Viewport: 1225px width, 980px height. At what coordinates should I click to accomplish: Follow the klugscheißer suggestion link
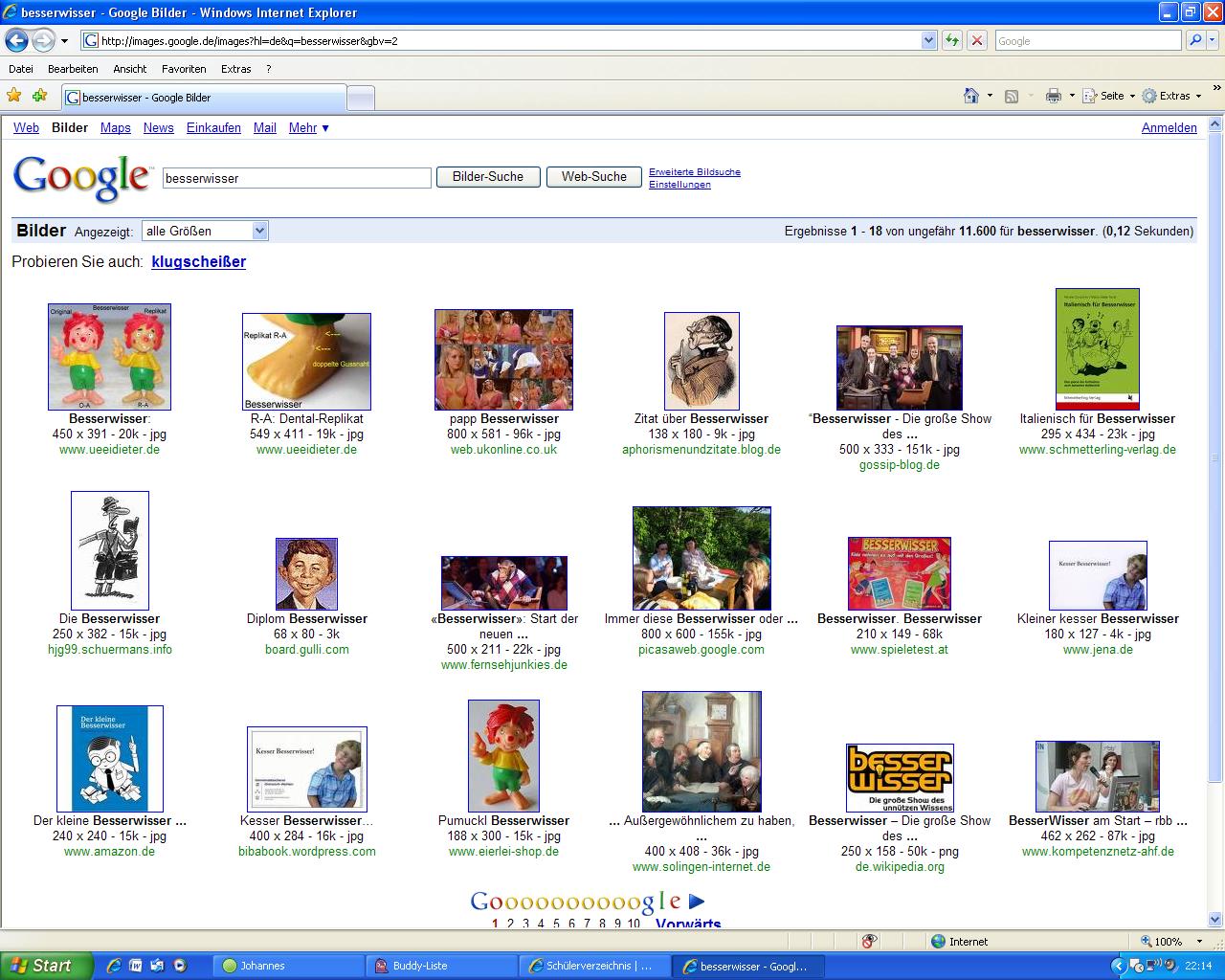pos(198,261)
